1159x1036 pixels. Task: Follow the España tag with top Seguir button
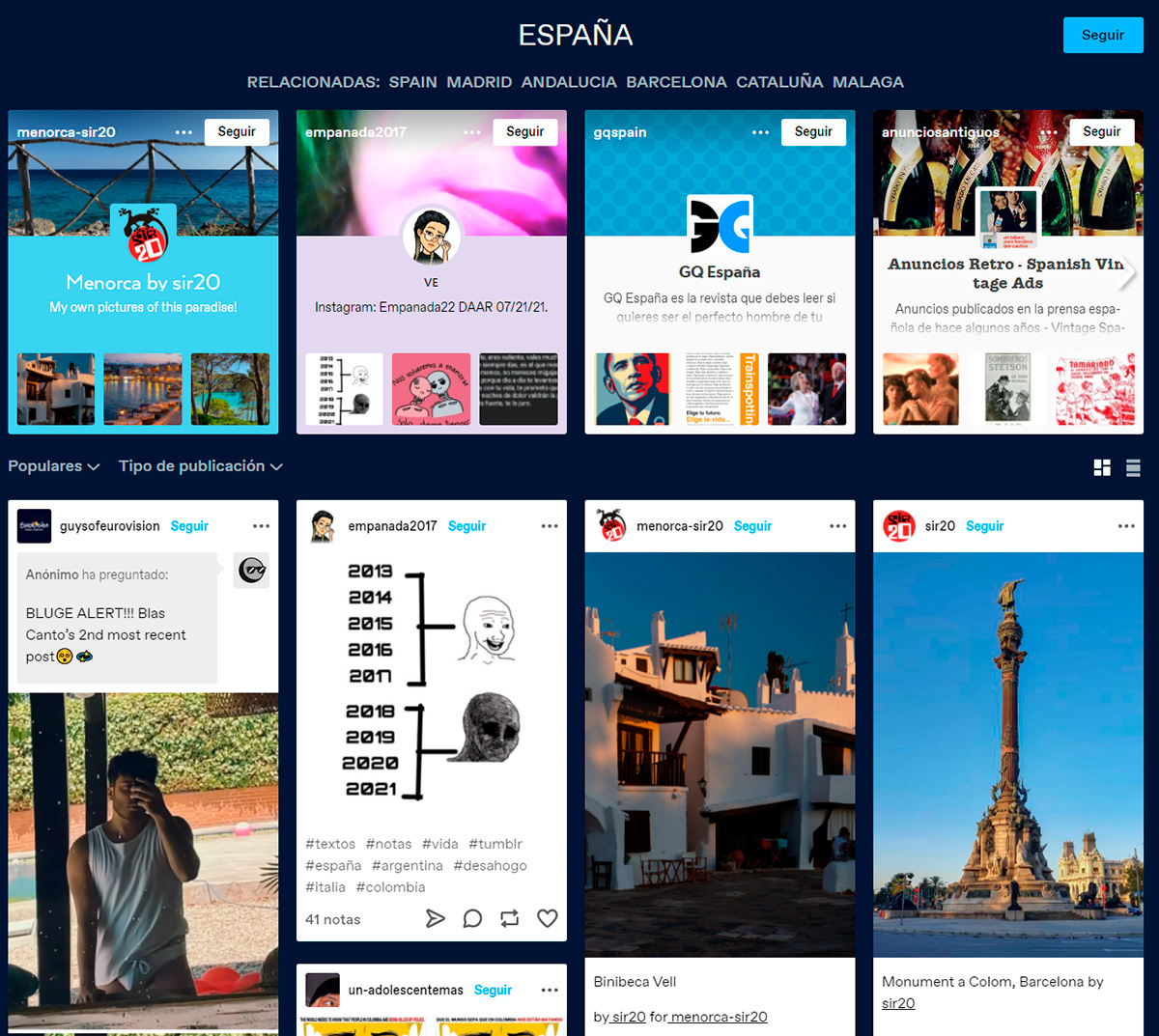click(1102, 35)
